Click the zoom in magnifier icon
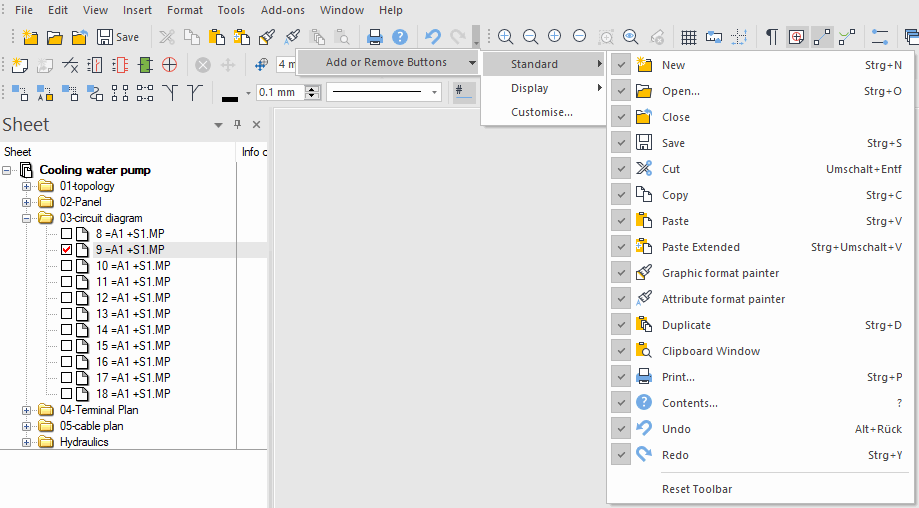 (506, 37)
